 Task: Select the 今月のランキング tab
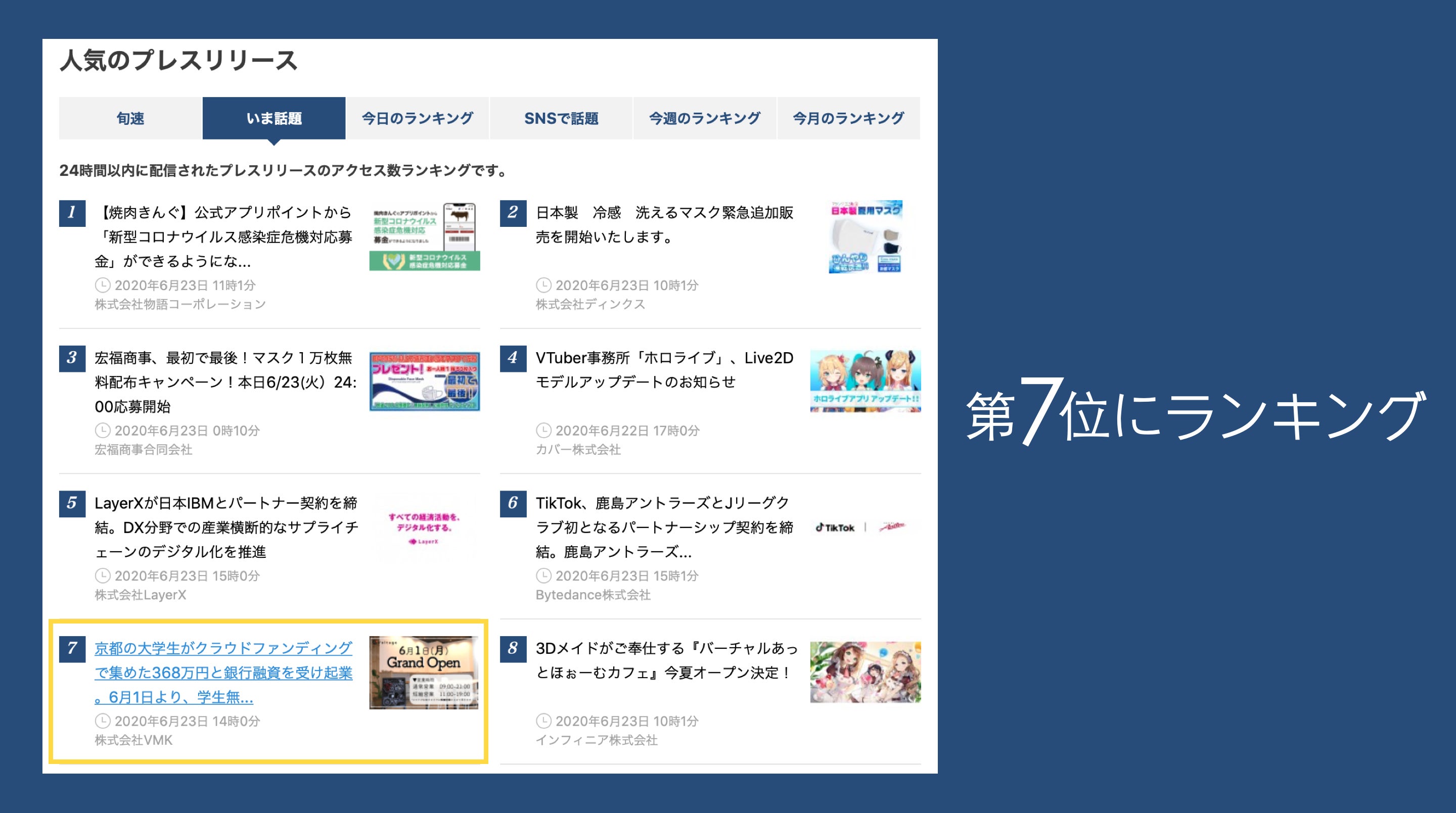click(x=848, y=118)
